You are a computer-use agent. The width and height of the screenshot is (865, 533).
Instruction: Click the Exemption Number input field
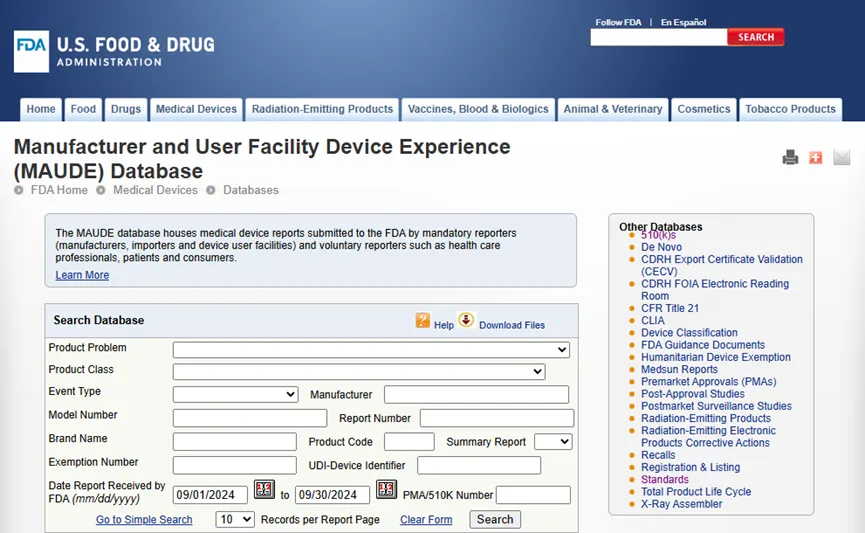tap(234, 465)
